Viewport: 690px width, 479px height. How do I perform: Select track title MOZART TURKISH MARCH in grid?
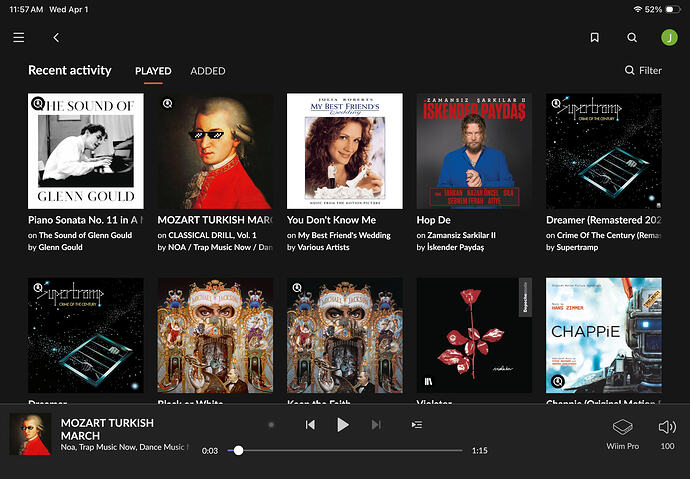pyautogui.click(x=215, y=220)
